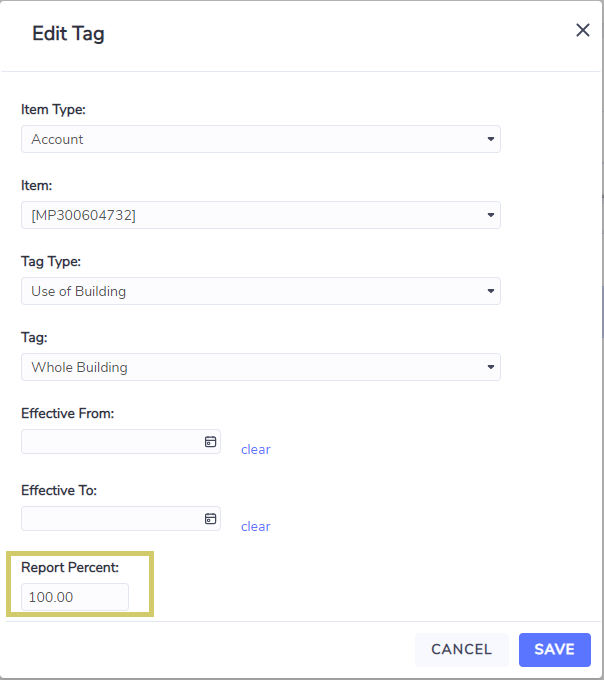The height and width of the screenshot is (680, 604).
Task: Open the Tag dropdown showing Whole Building
Action: coord(261,367)
